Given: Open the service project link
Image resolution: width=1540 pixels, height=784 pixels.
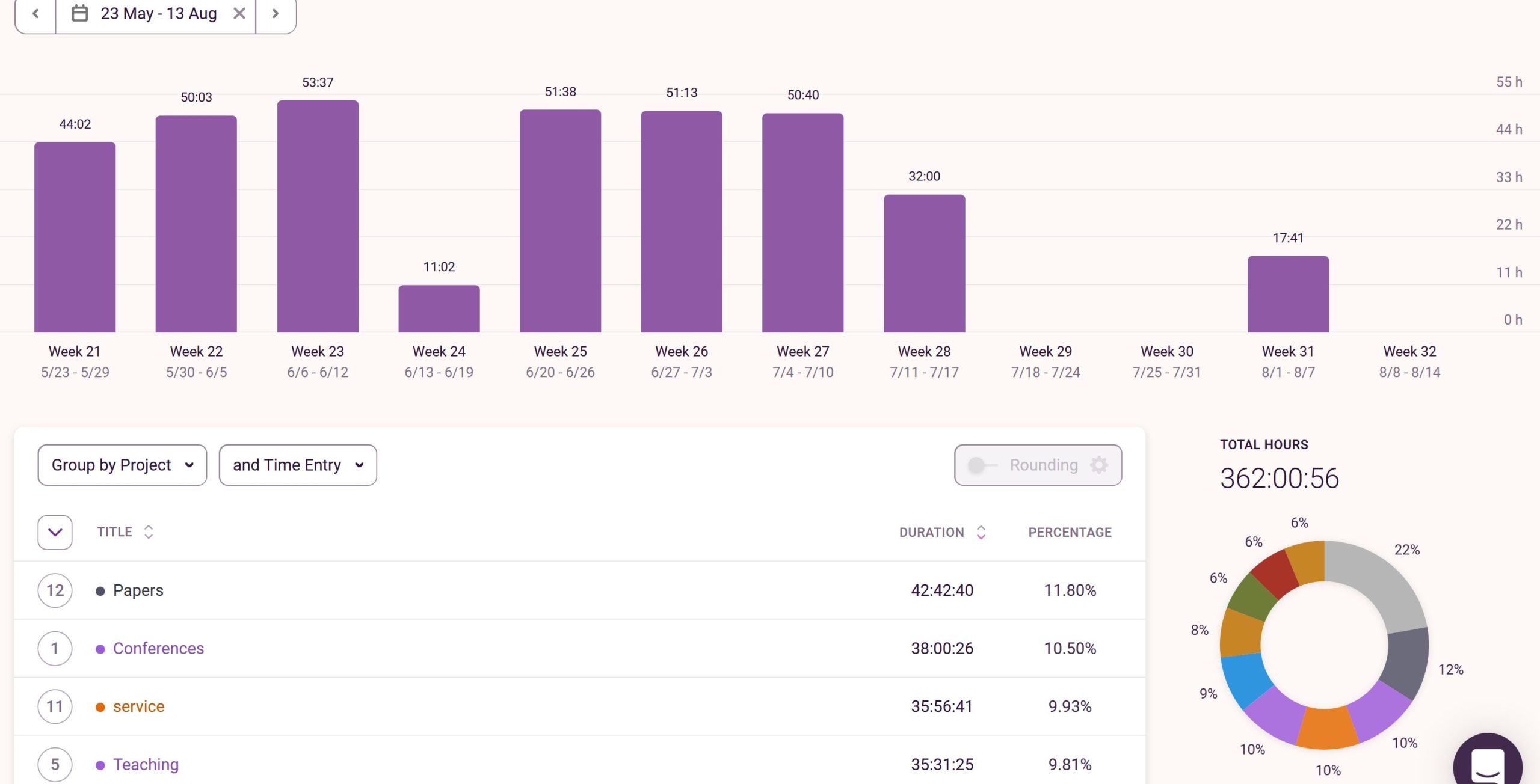Looking at the screenshot, I should point(138,706).
